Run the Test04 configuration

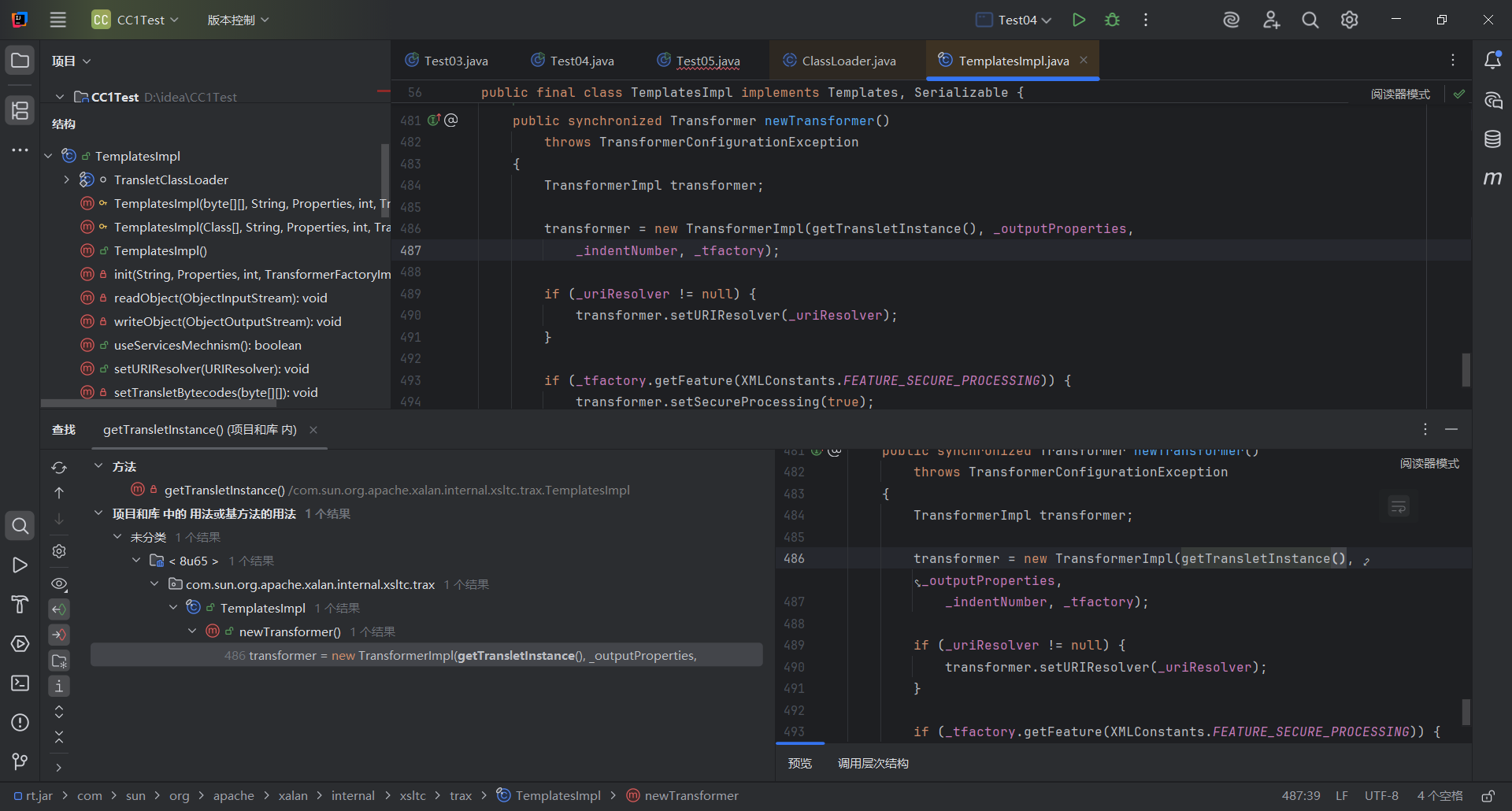[x=1079, y=20]
